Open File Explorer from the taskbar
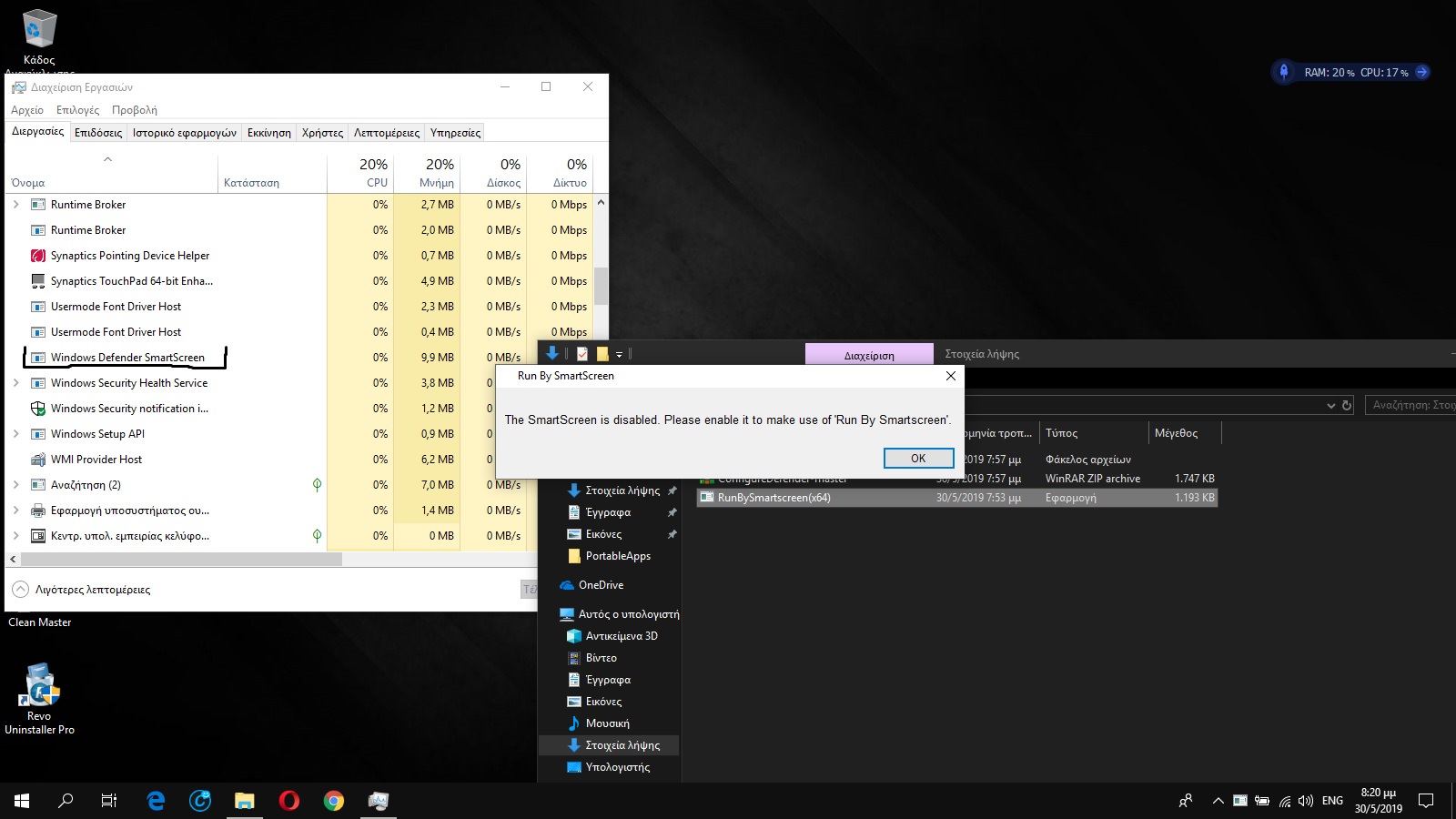 244,801
